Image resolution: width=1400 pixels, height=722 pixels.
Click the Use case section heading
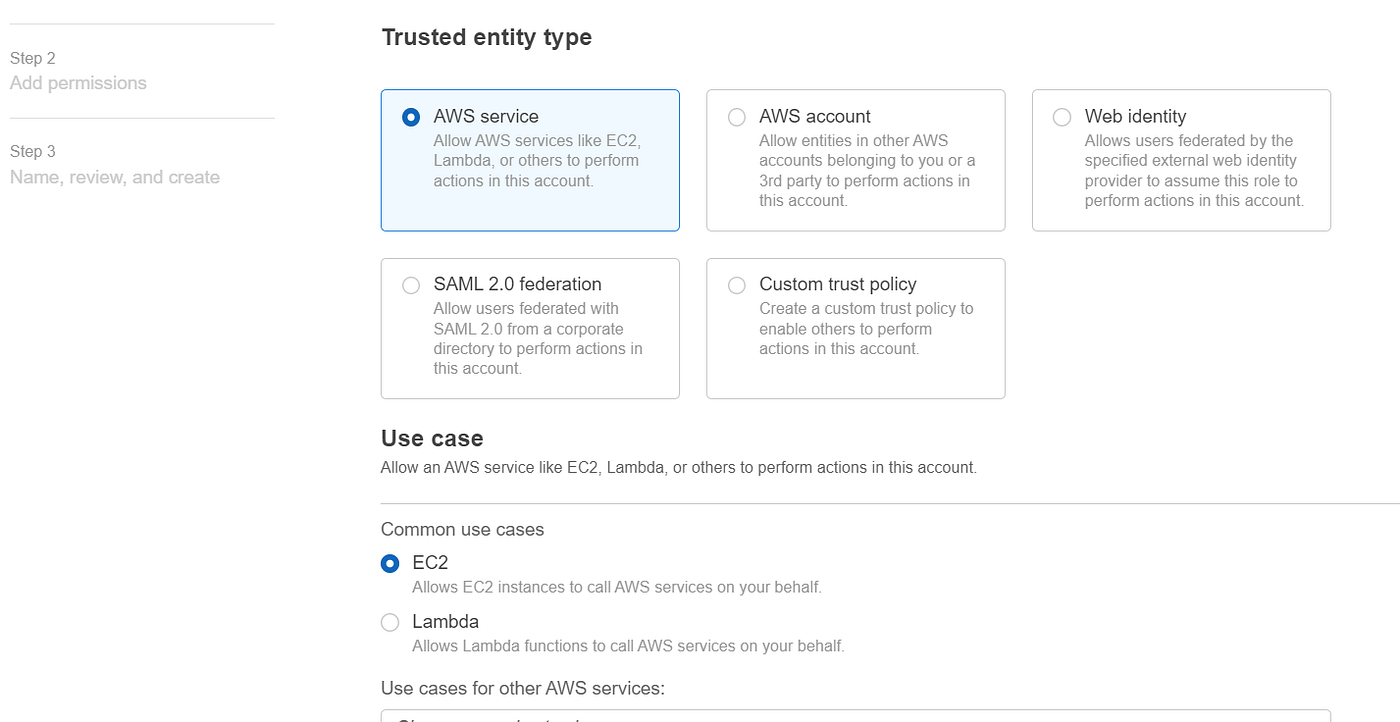click(431, 438)
